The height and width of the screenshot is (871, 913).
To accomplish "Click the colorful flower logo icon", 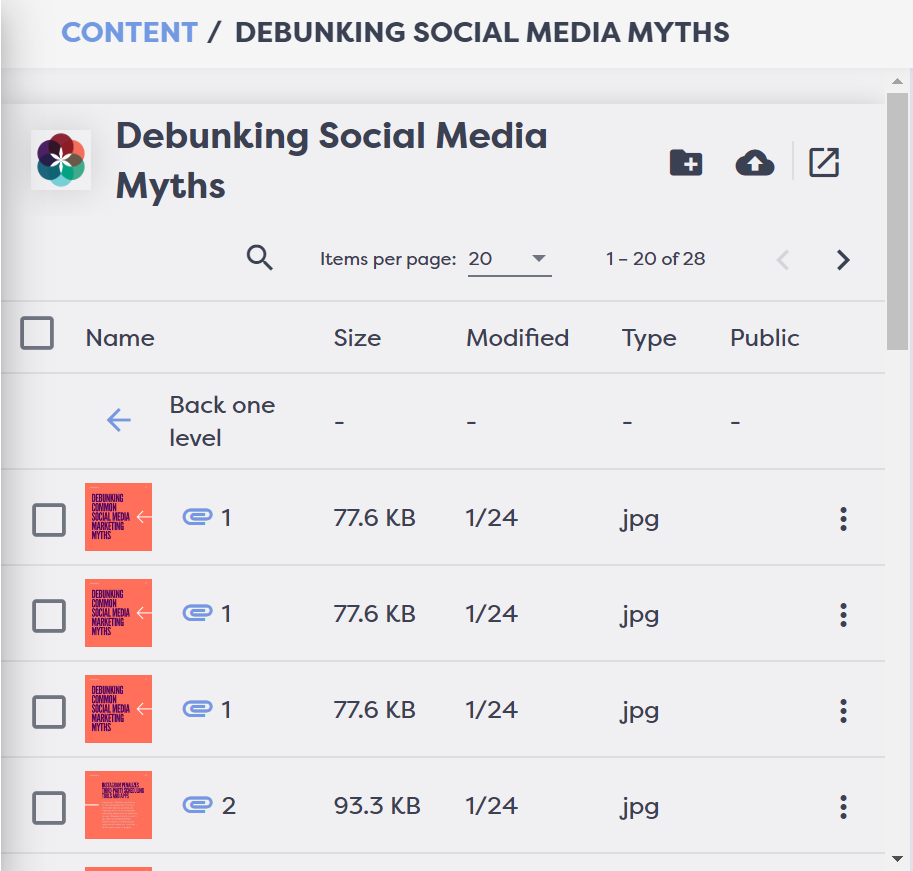I will [61, 160].
